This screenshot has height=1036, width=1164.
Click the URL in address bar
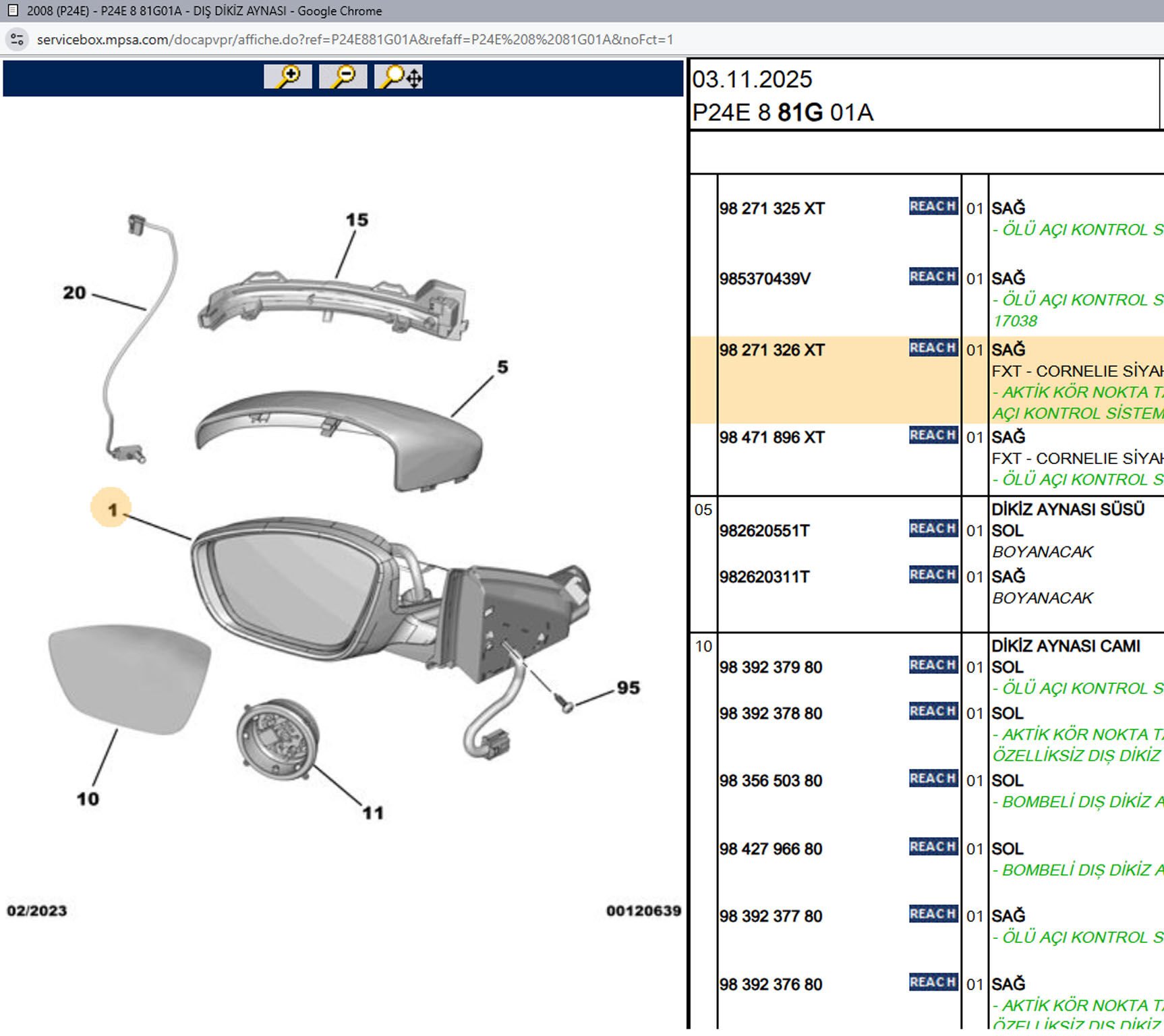pos(355,39)
